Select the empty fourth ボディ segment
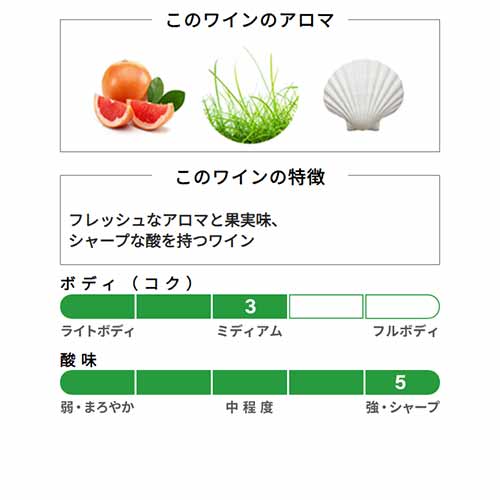 pos(326,306)
